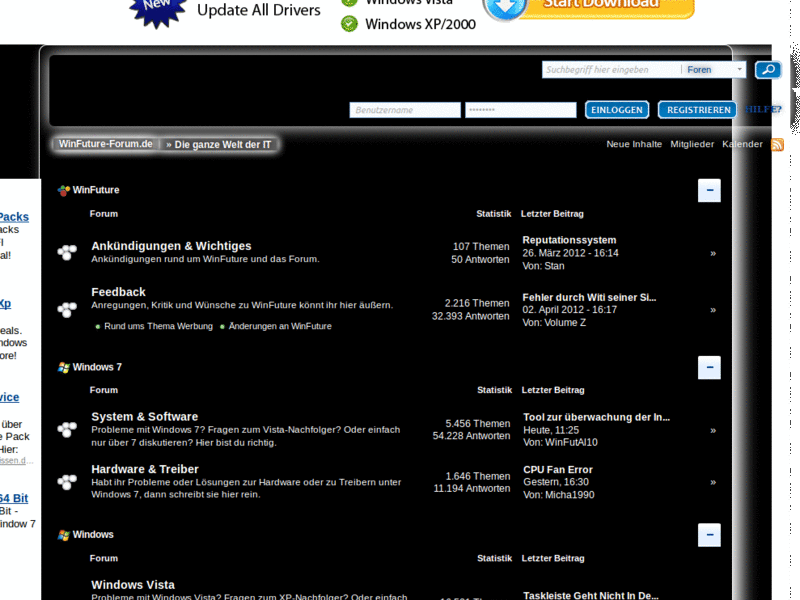
Task: Click the Windows category flag icon
Action: (x=63, y=535)
